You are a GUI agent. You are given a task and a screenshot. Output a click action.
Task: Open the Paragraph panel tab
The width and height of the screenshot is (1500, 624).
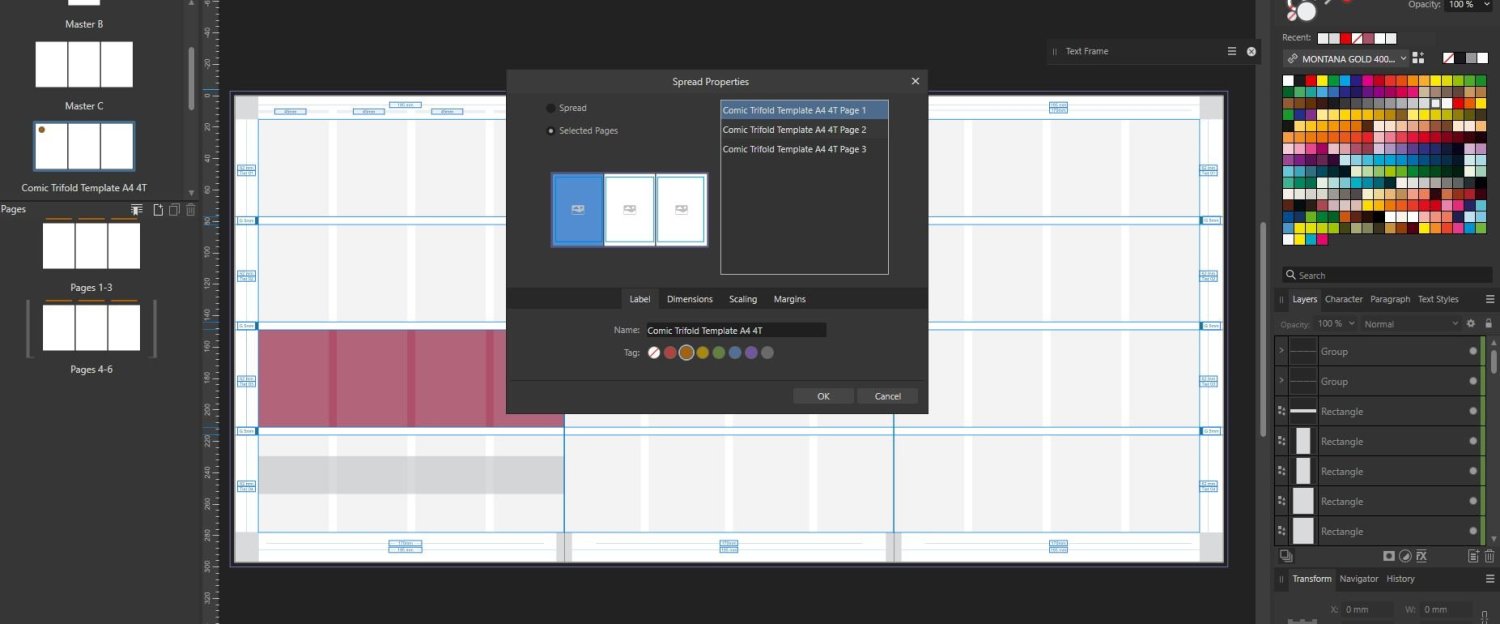click(1390, 299)
